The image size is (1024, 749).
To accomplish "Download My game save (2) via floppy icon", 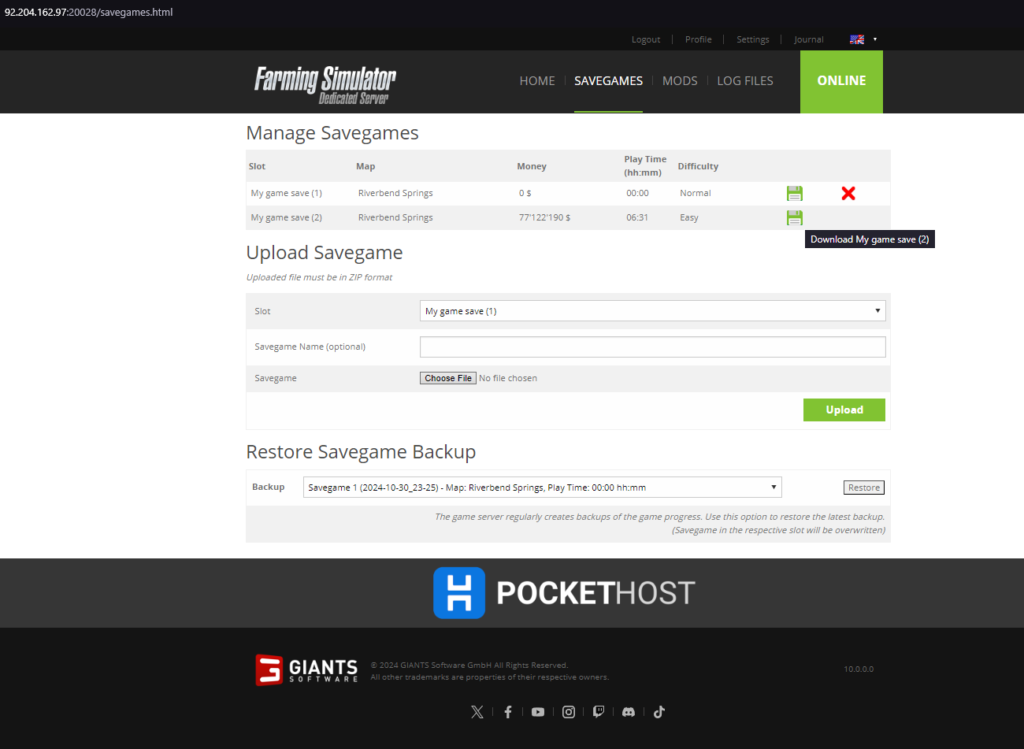I will click(794, 217).
